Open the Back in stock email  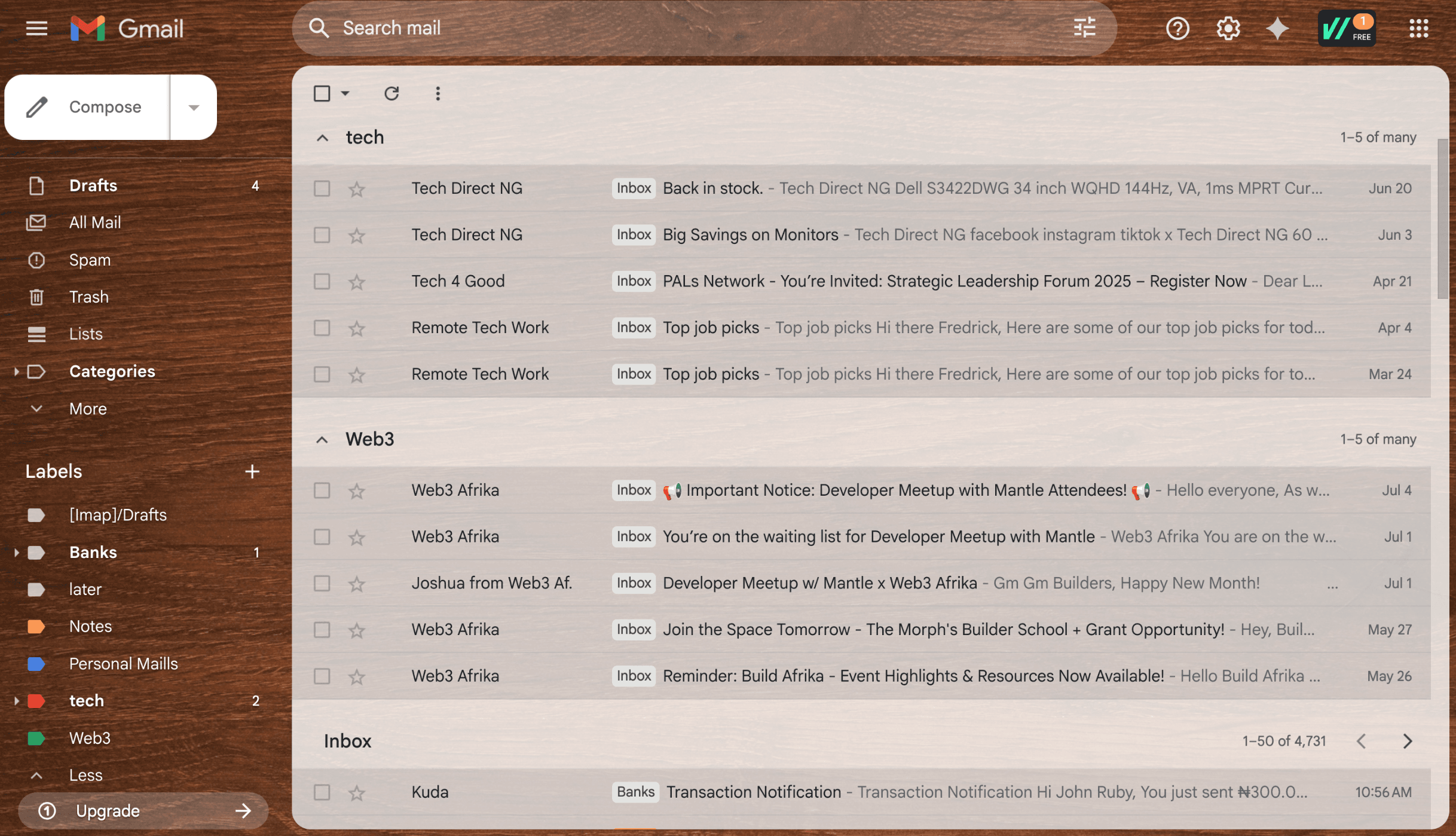[861, 188]
